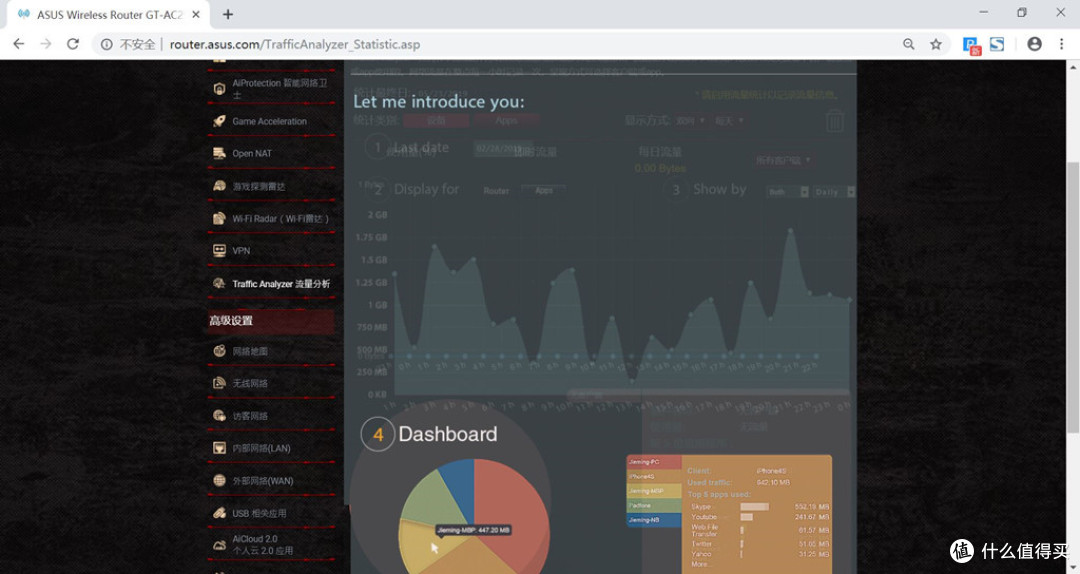Viewport: 1080px width, 574px height.
Task: Select the Router option beside Display for
Action: 496,191
